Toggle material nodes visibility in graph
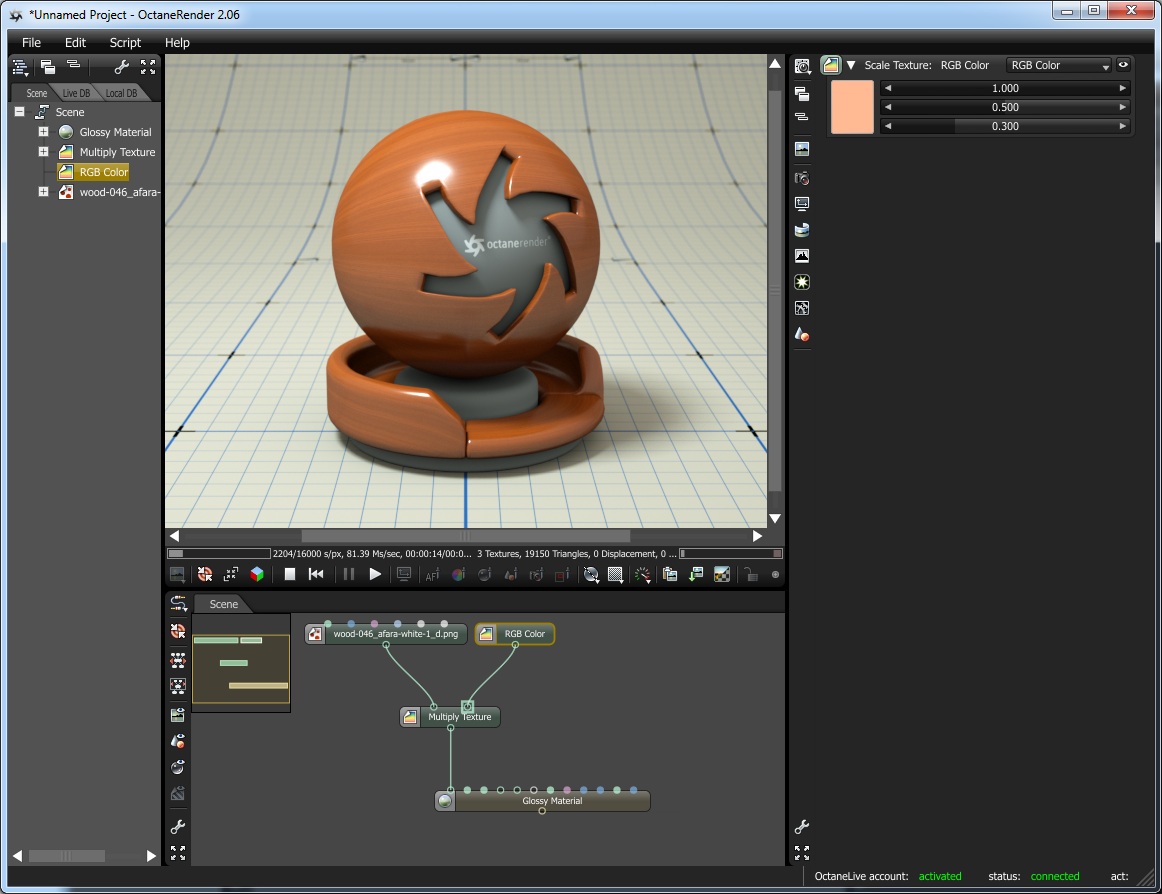 tap(178, 766)
